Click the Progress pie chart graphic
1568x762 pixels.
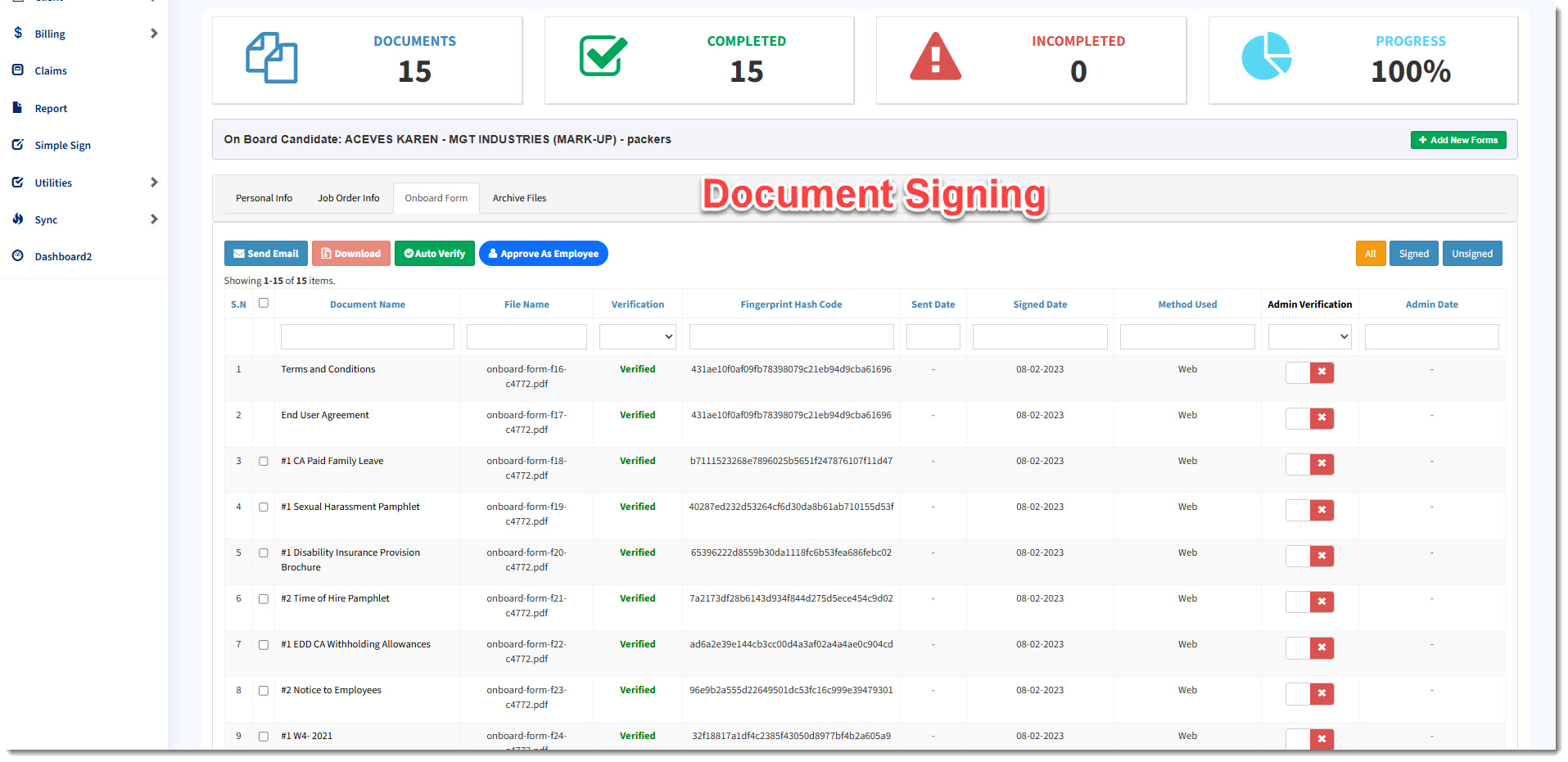[x=1266, y=56]
